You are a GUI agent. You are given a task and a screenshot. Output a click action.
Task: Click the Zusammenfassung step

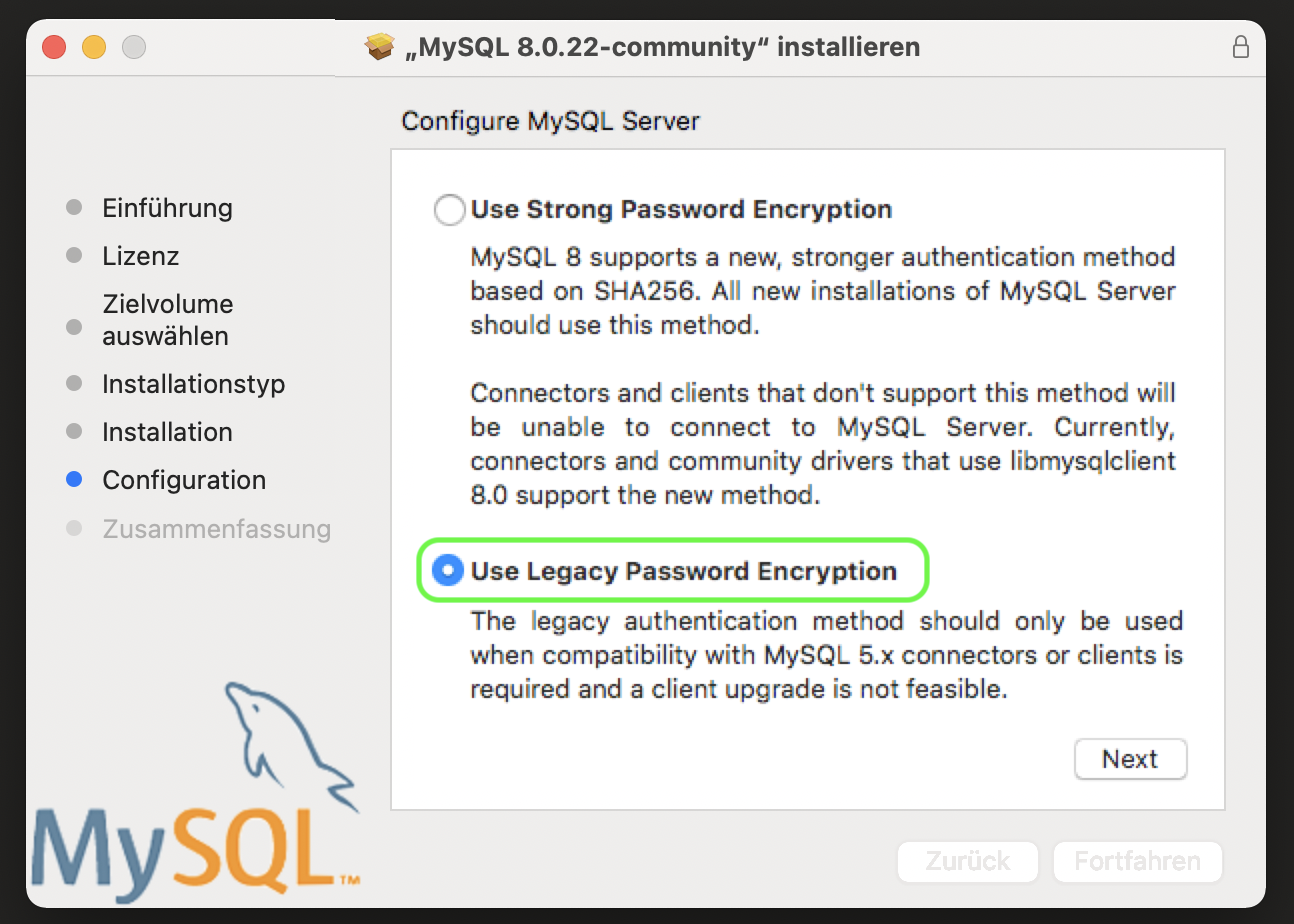216,528
